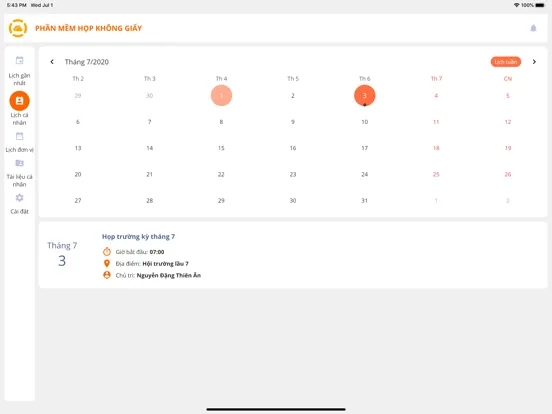
Task: Open Lịch đơn vị calendar icon
Action: tap(19, 136)
